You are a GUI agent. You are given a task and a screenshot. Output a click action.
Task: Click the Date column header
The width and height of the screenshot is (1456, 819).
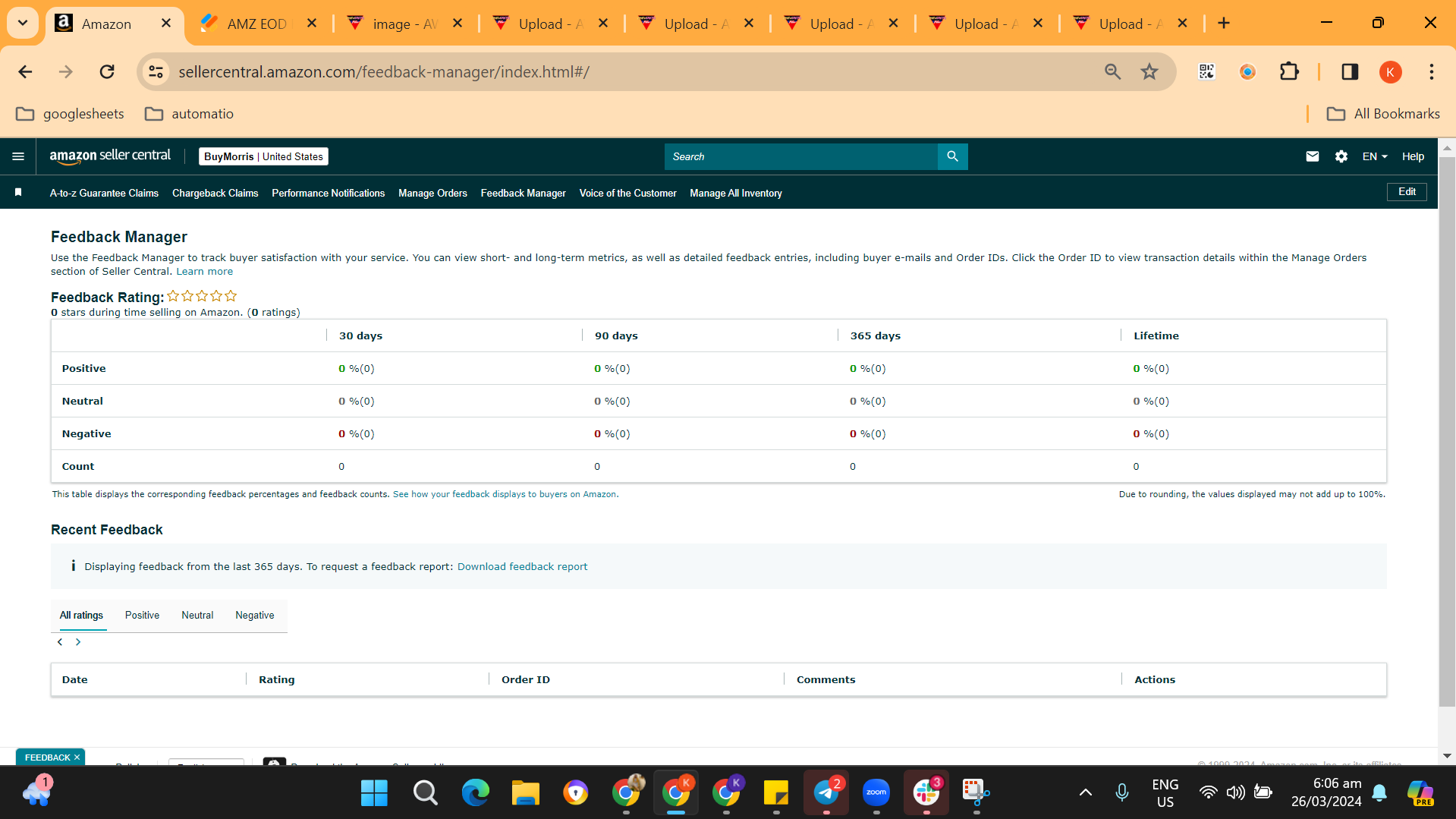74,680
